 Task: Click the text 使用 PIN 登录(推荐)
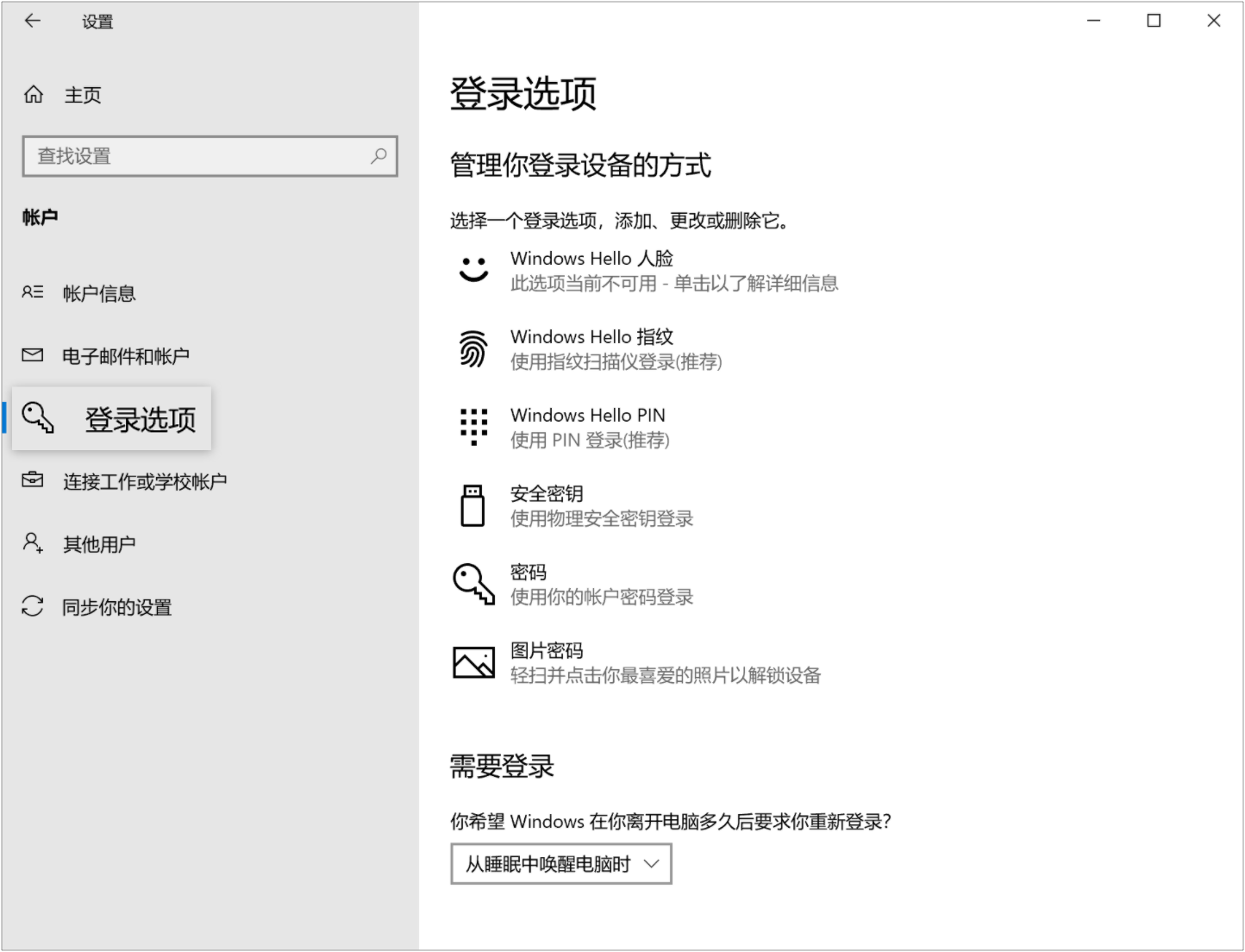point(590,440)
